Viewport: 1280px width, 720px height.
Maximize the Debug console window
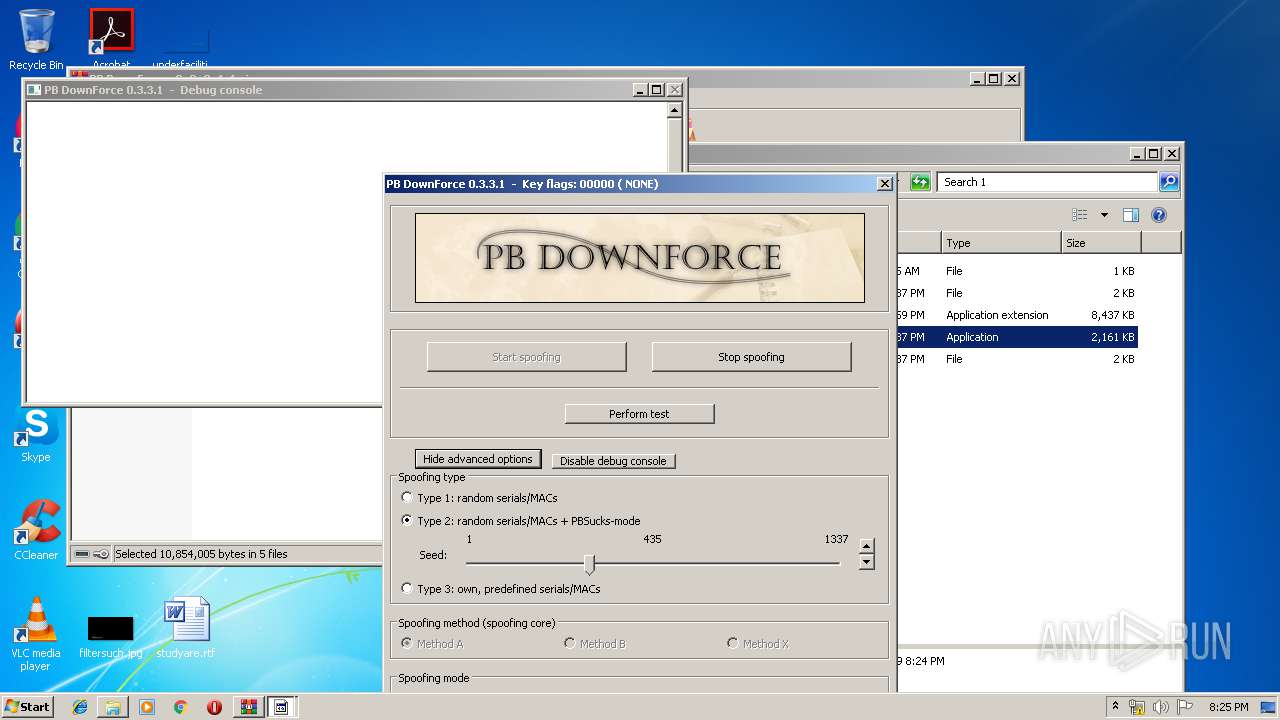[x=657, y=90]
